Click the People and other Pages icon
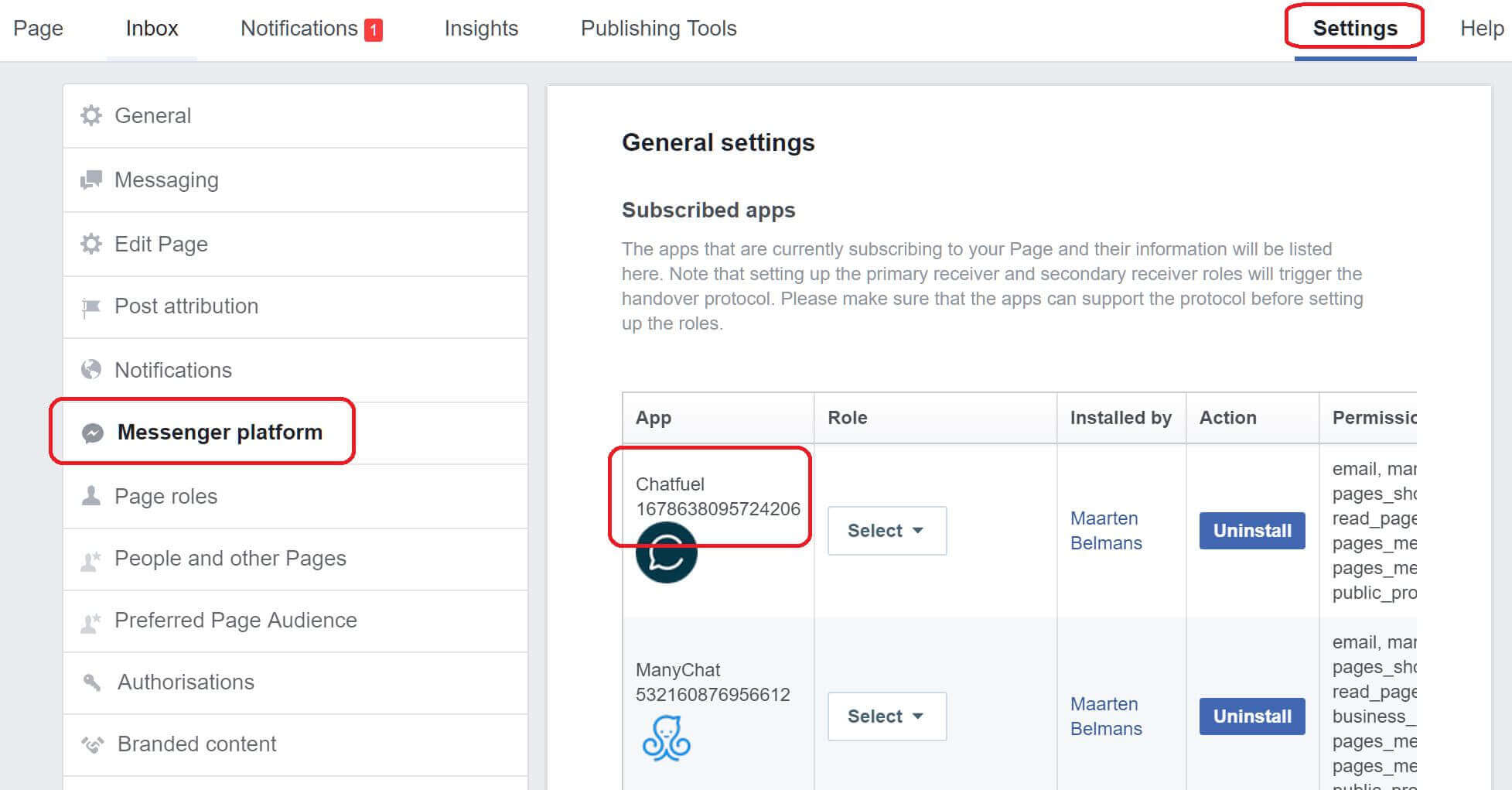This screenshot has height=790, width=1512. coord(91,560)
